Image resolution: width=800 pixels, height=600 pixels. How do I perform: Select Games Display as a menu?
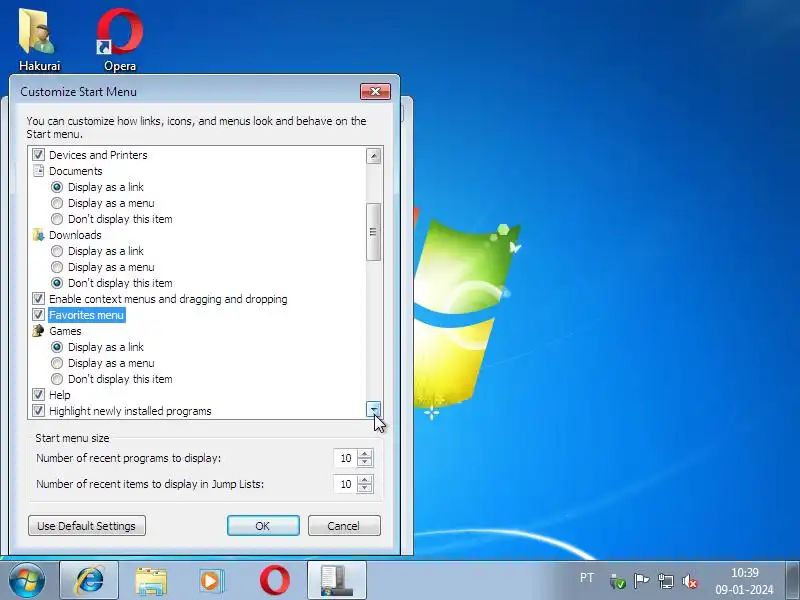pyautogui.click(x=57, y=363)
